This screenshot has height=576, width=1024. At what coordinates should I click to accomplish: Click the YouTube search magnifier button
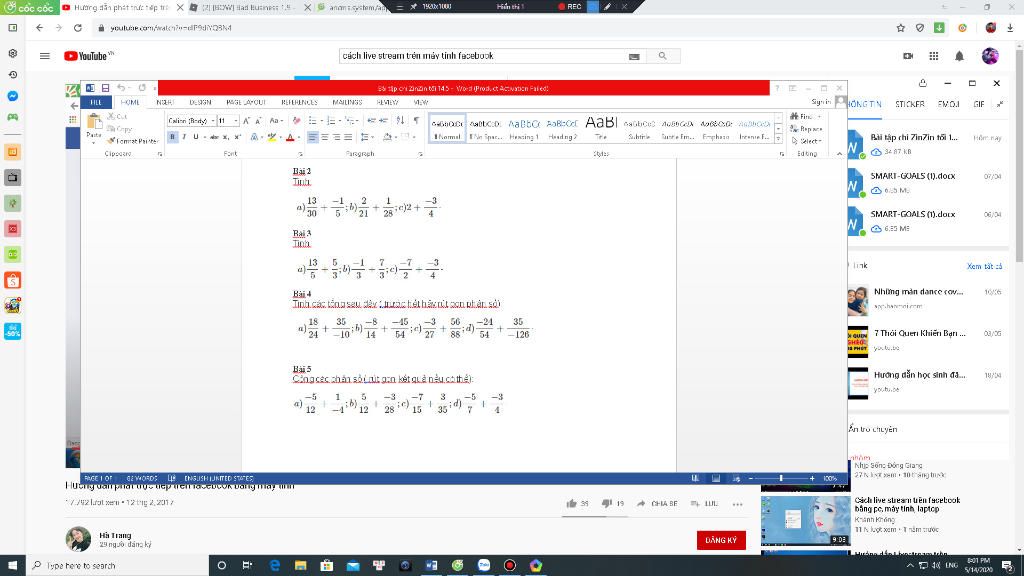tap(663, 56)
